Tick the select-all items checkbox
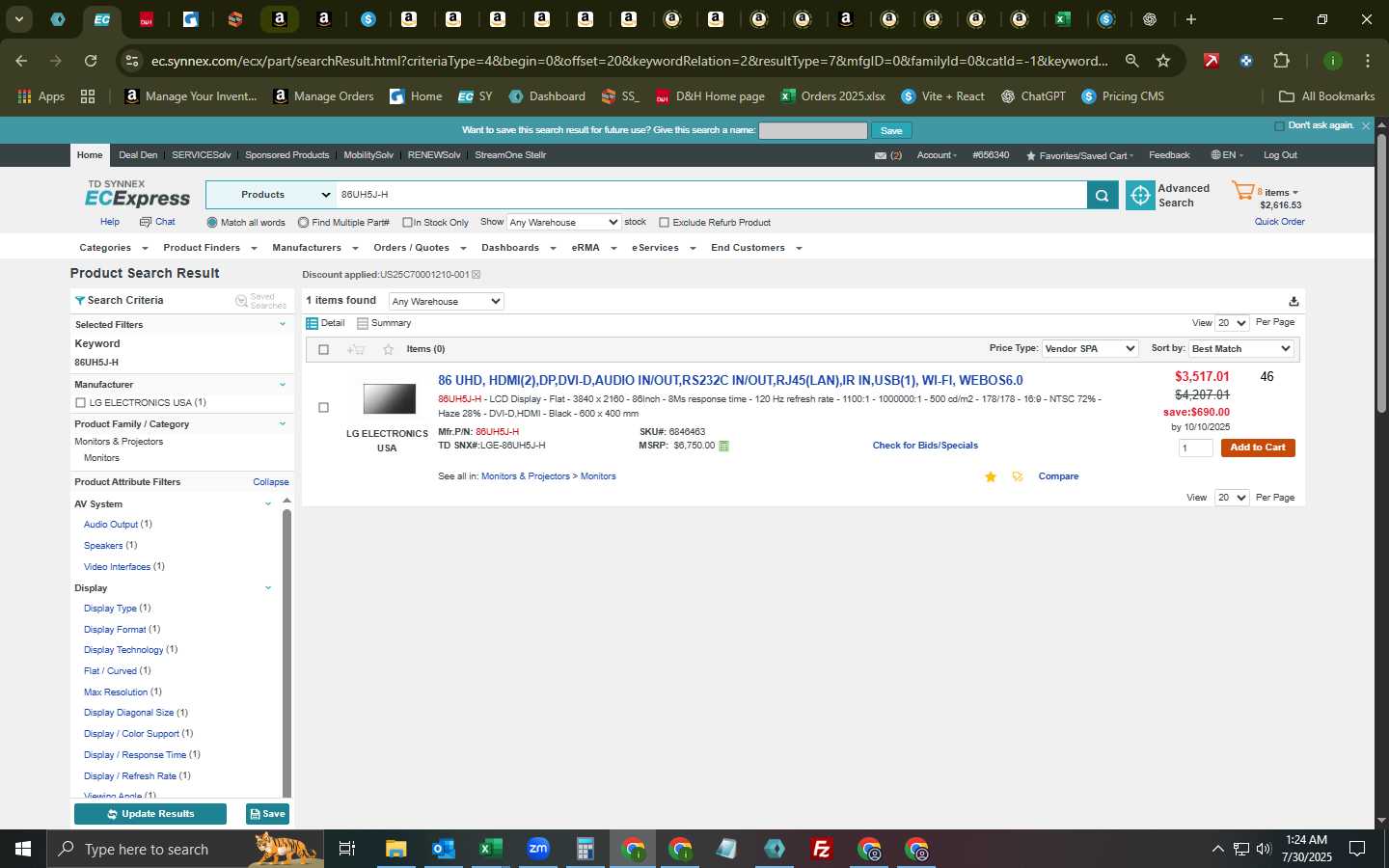 click(324, 349)
